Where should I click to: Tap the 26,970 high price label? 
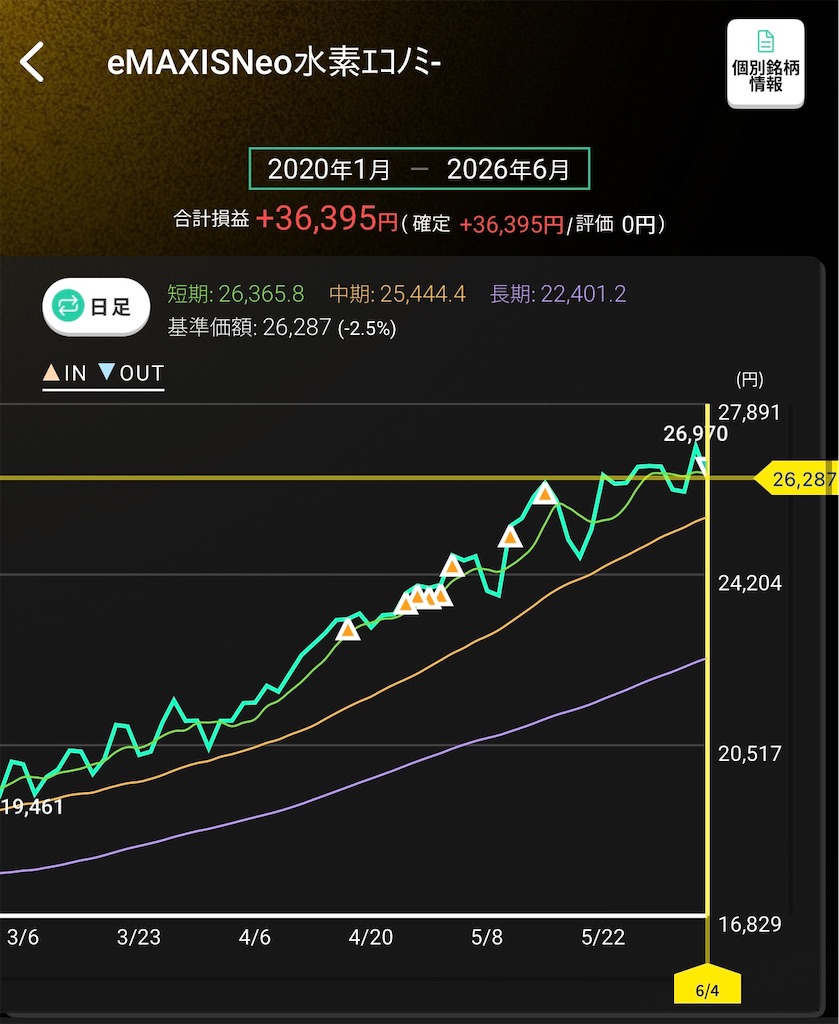(695, 433)
